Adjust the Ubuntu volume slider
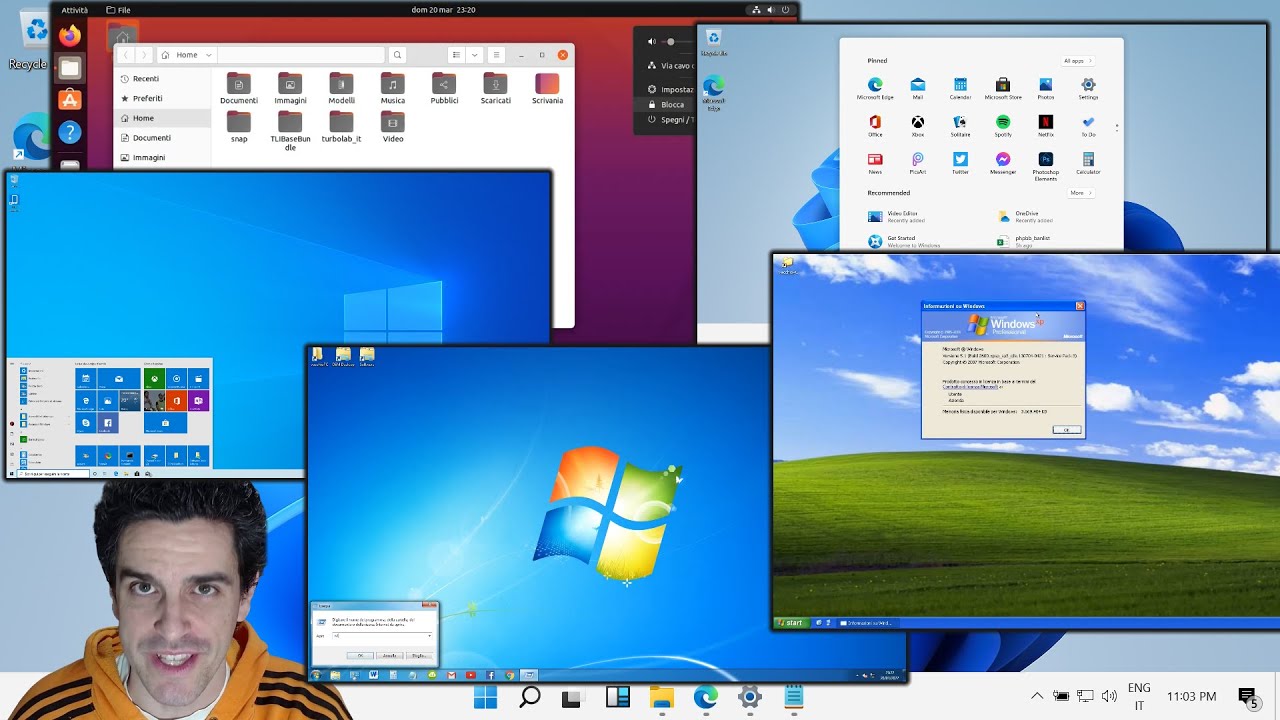The image size is (1280, 720). 670,41
